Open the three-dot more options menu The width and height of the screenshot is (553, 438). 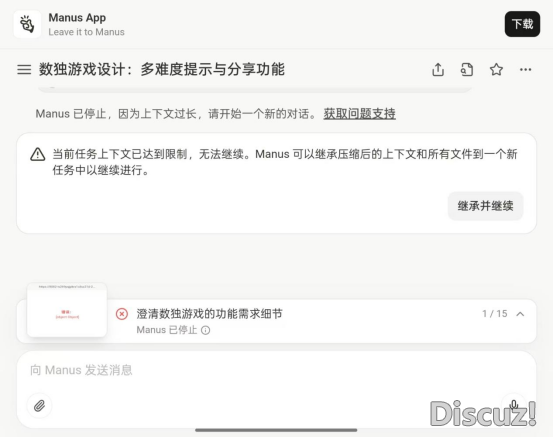tap(525, 69)
